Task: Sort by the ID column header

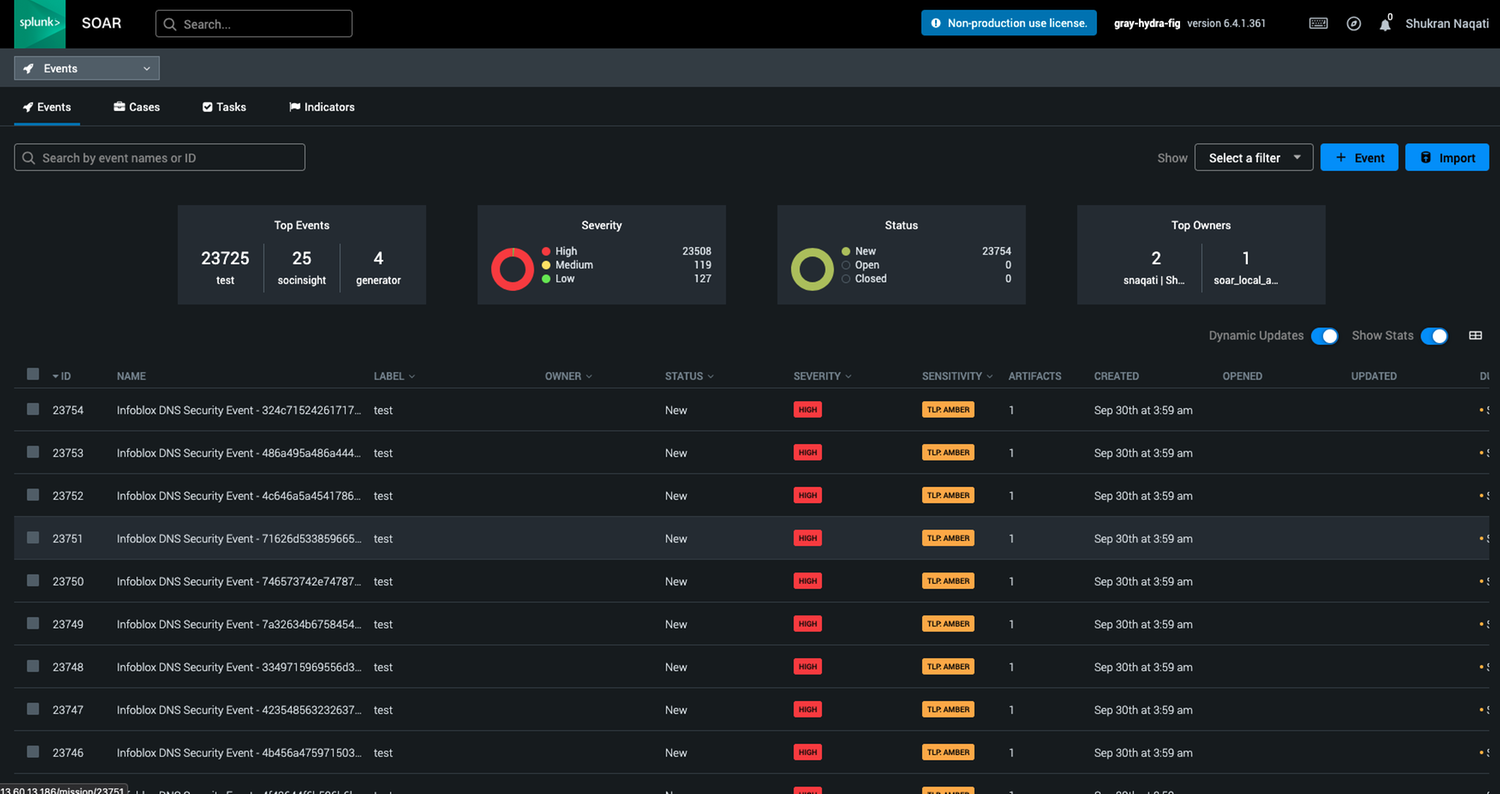Action: pos(62,376)
